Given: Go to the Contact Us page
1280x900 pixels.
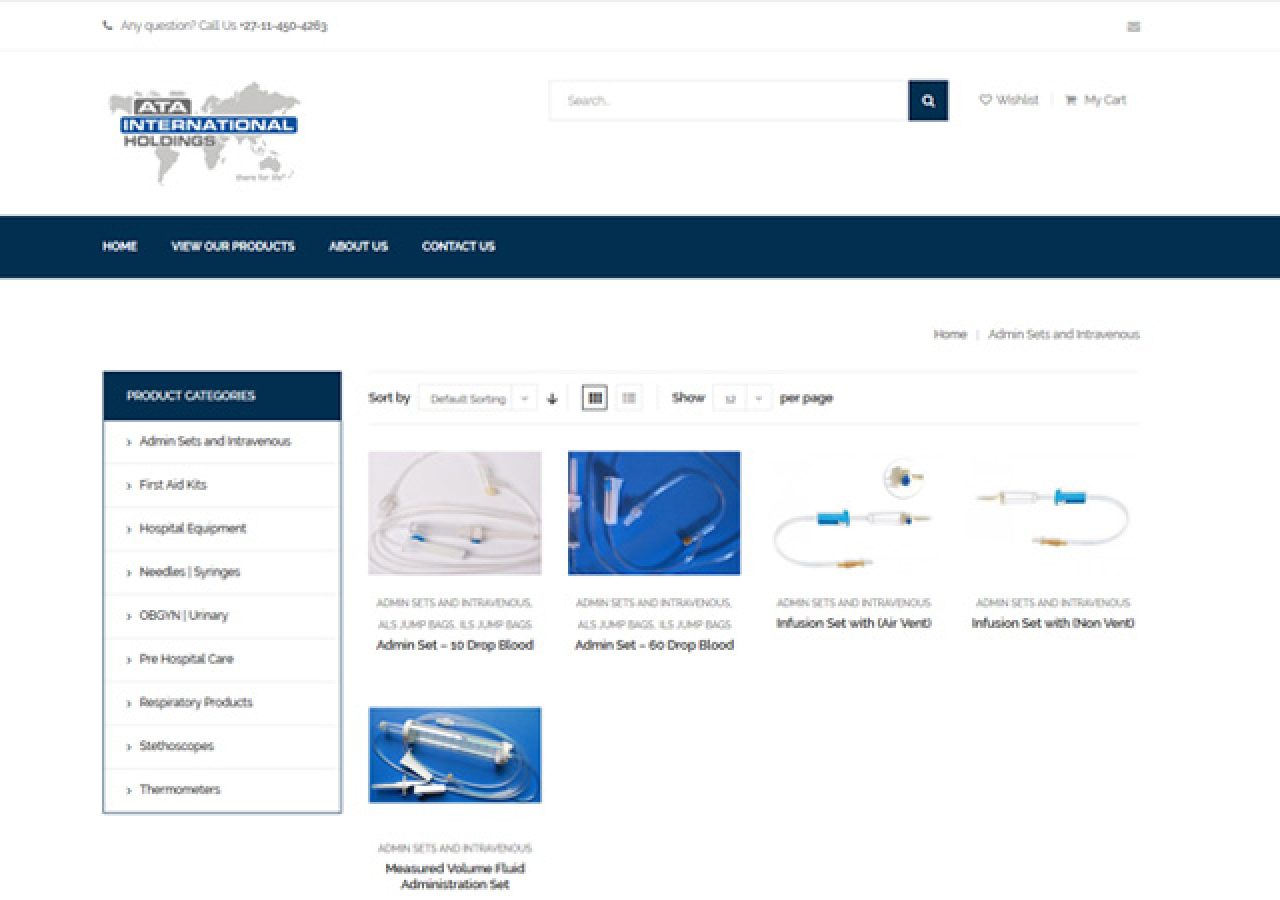Looking at the screenshot, I should tap(458, 247).
